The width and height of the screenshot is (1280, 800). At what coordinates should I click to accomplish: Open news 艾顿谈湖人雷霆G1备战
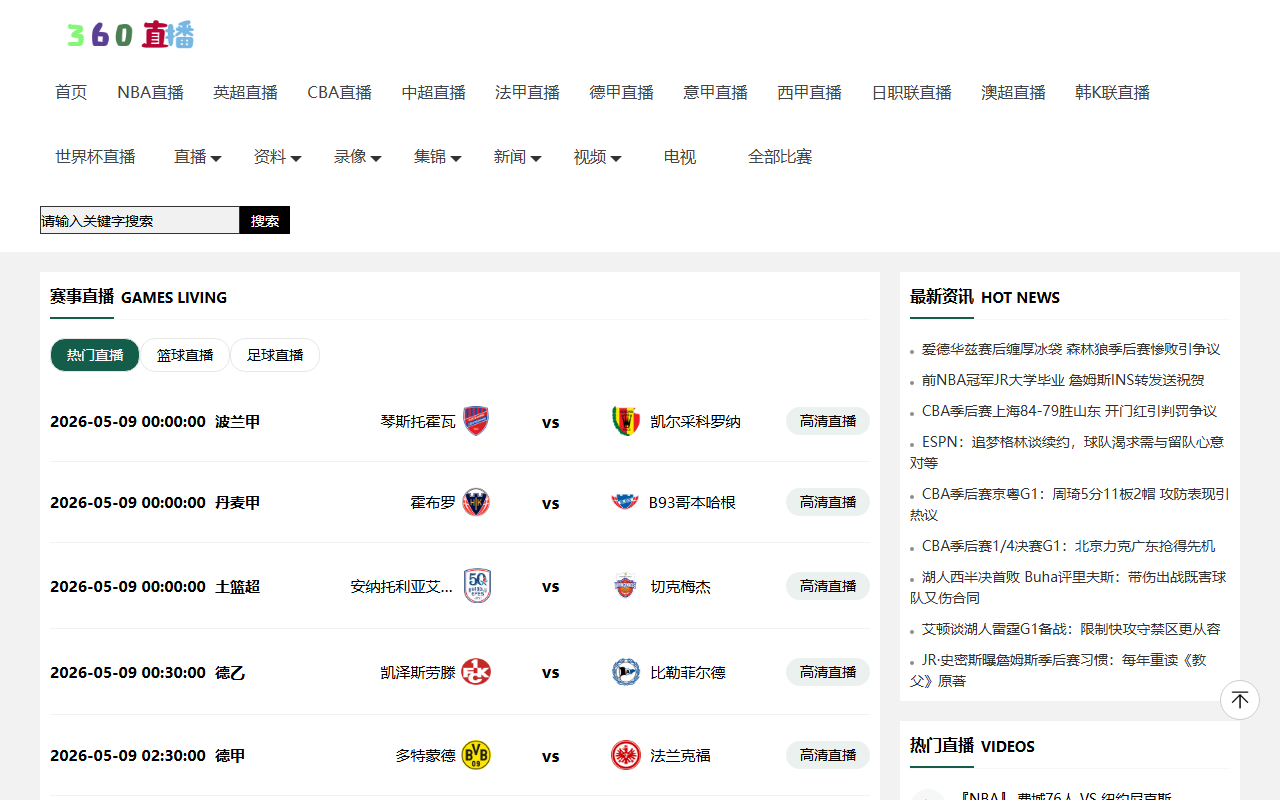click(1071, 629)
